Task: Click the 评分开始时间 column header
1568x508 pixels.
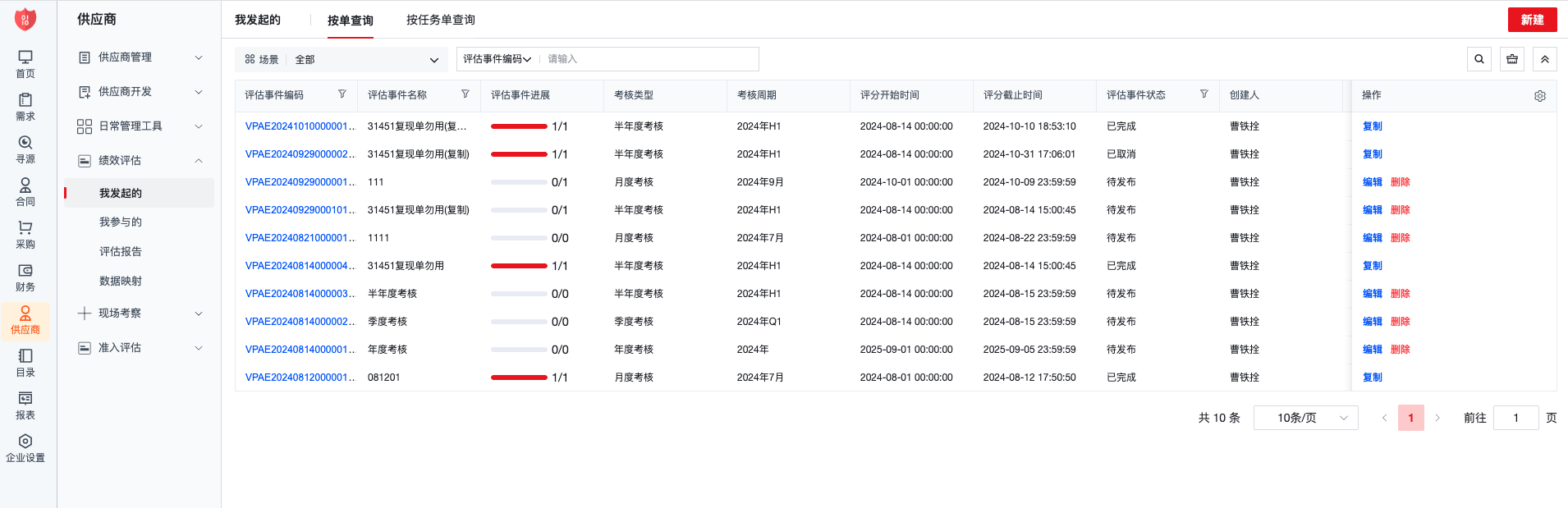Action: pyautogui.click(x=890, y=95)
